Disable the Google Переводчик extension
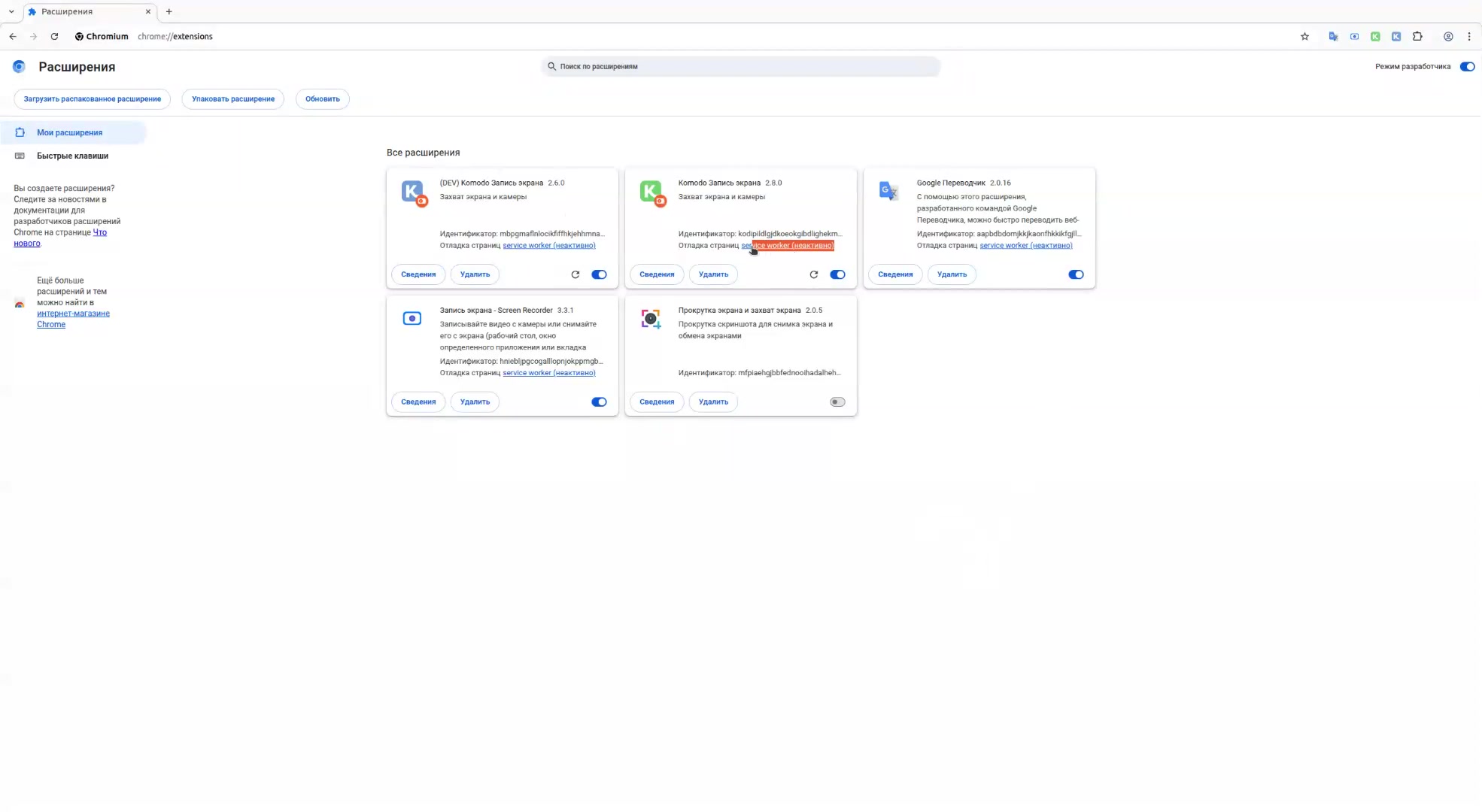 click(1076, 274)
